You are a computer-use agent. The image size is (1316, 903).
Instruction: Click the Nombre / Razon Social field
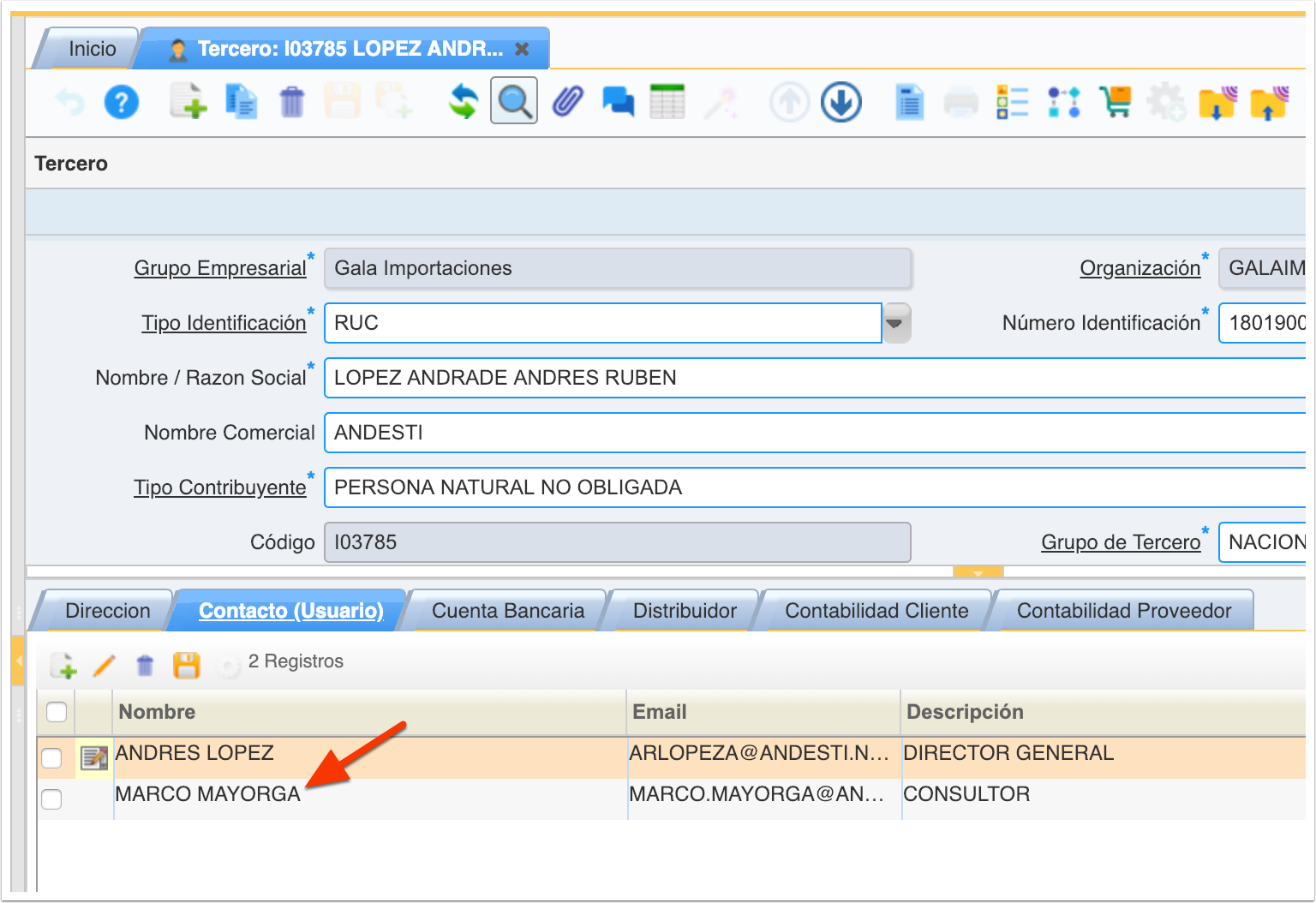(x=815, y=378)
